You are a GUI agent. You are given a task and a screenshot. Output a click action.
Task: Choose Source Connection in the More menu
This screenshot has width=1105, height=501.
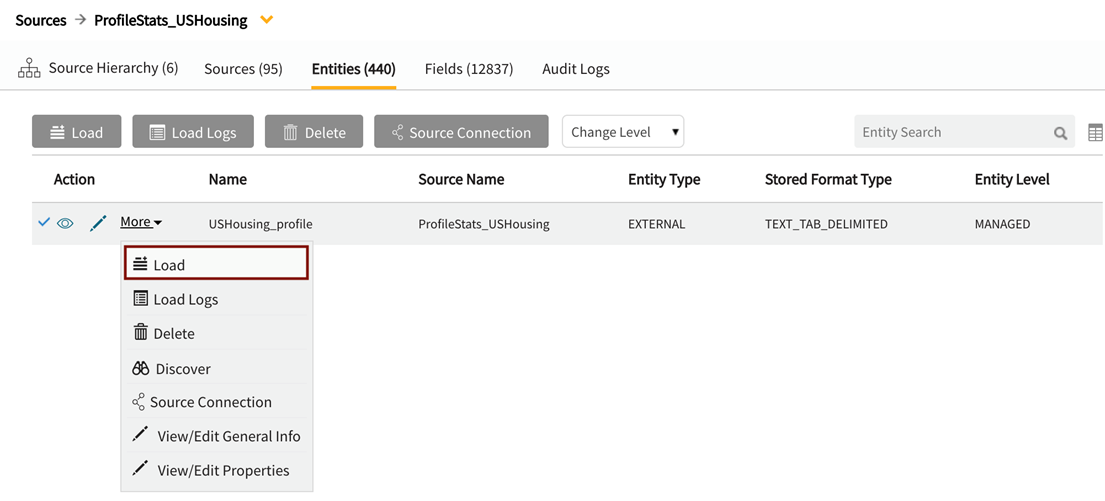216,402
